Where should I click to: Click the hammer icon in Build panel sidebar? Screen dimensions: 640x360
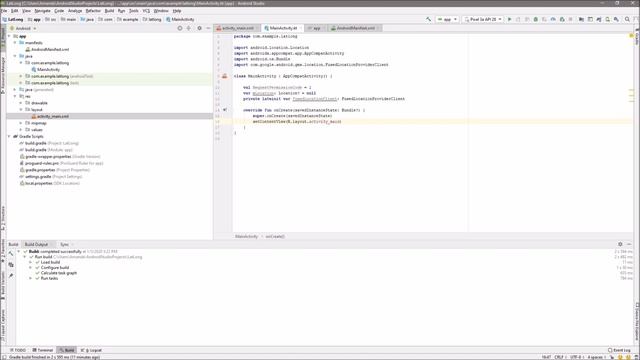click(x=11, y=254)
